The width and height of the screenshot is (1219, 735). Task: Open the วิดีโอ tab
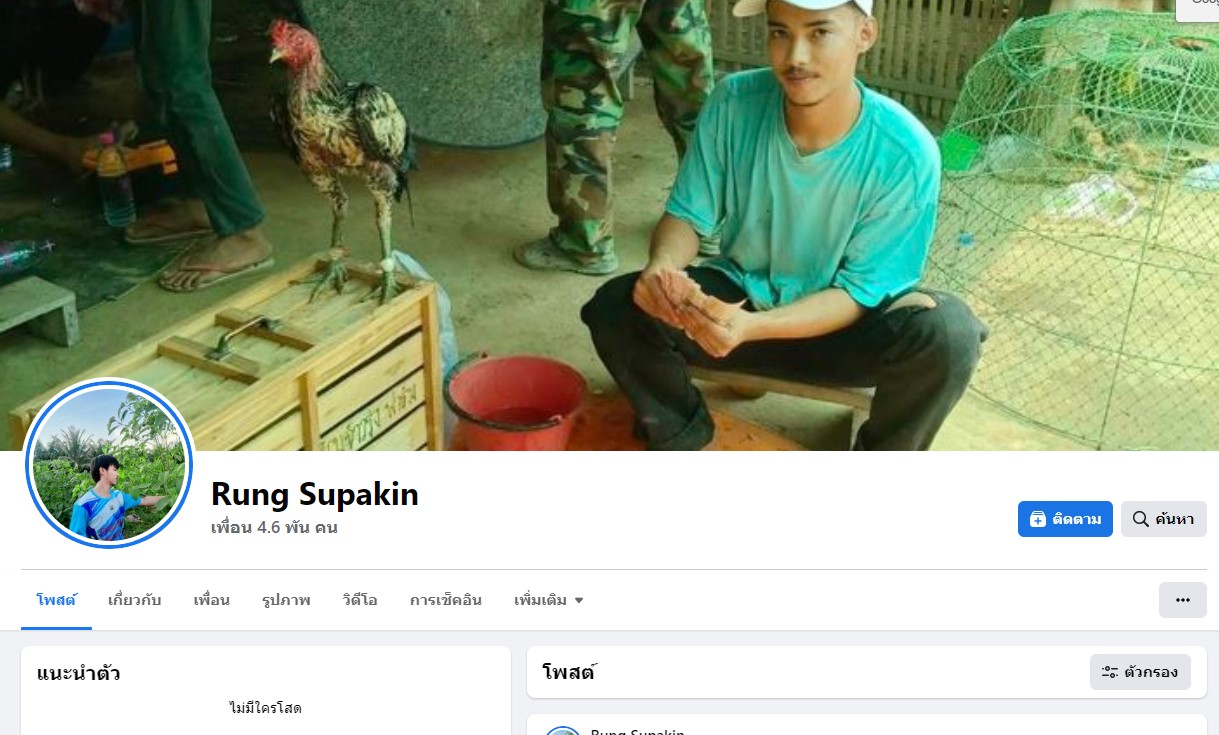pos(360,600)
